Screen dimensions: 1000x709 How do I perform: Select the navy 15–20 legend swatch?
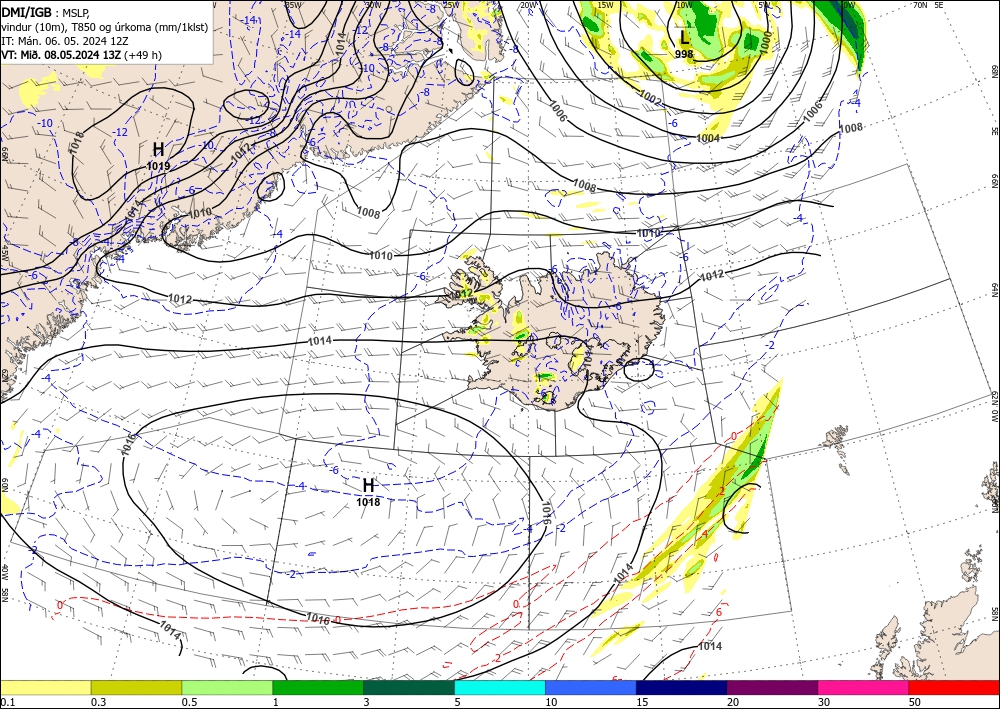[x=681, y=688]
